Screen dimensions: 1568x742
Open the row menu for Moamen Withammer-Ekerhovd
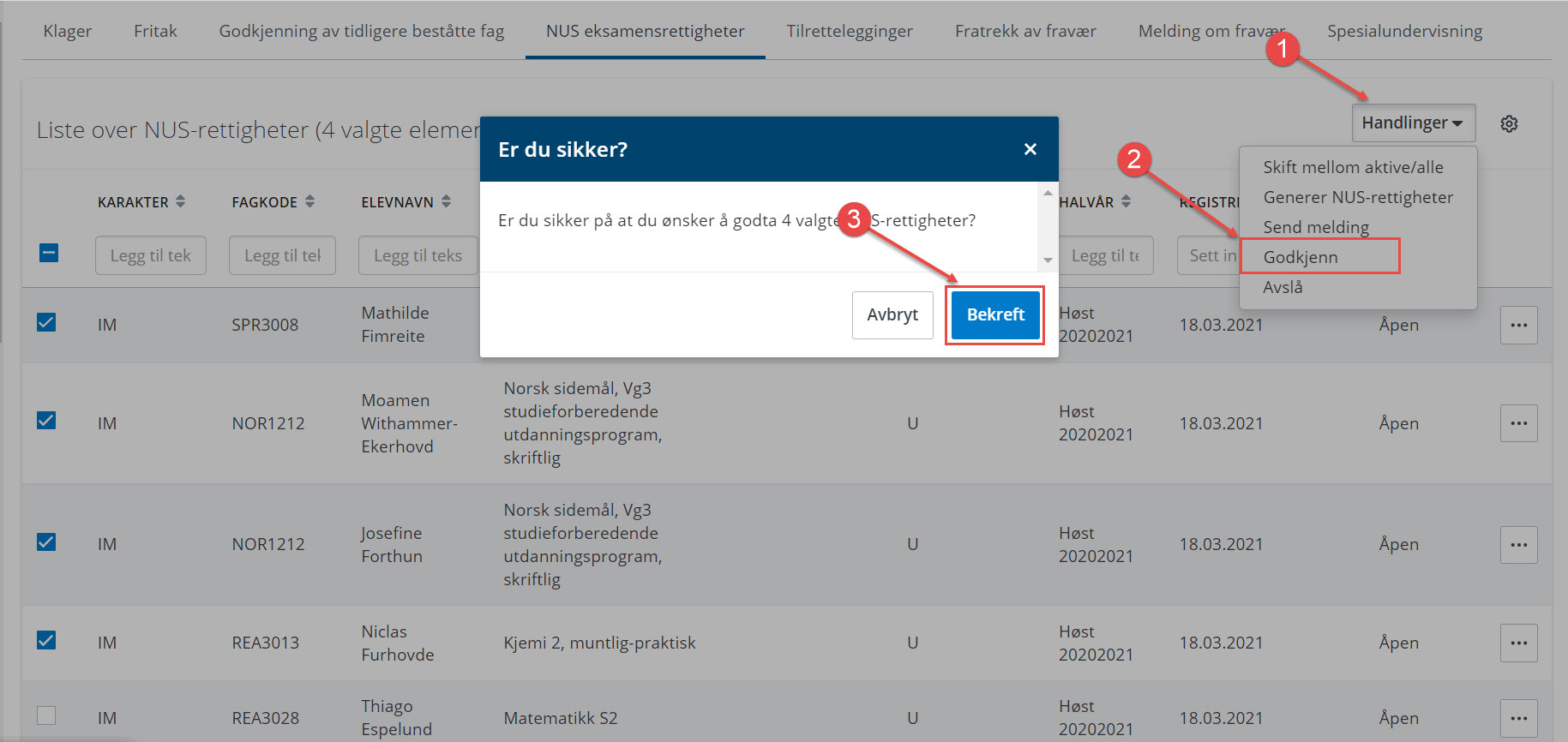click(x=1518, y=423)
